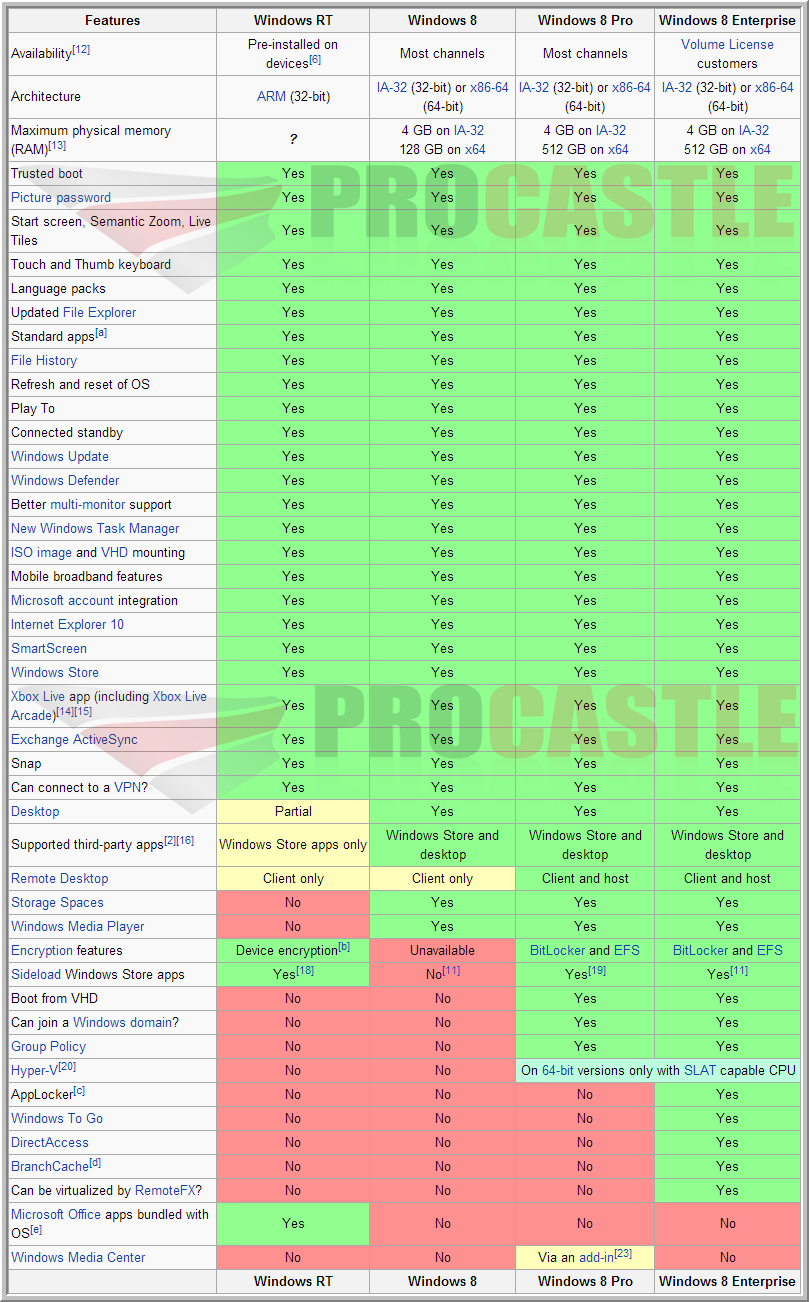This screenshot has width=809, height=1302.
Task: Open the File Explorer link
Action: 99,313
